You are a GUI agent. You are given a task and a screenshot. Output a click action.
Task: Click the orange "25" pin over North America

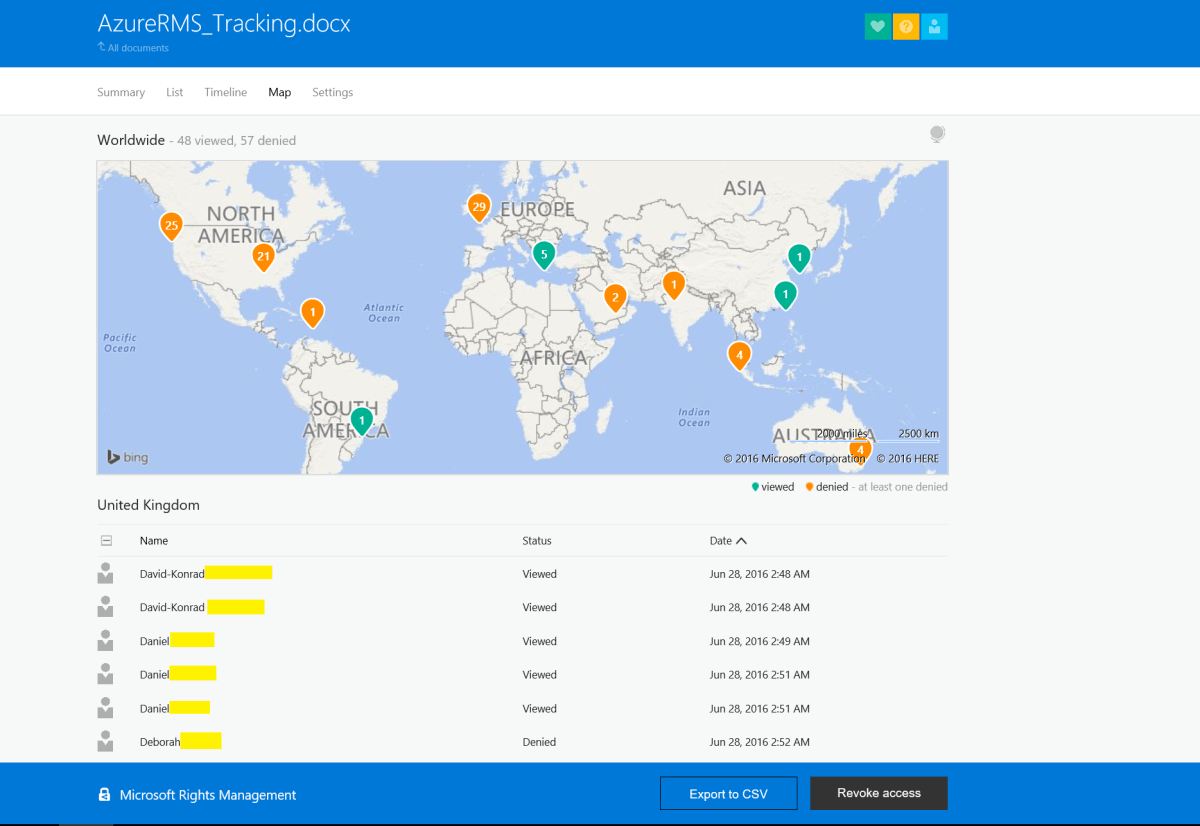coord(171,226)
